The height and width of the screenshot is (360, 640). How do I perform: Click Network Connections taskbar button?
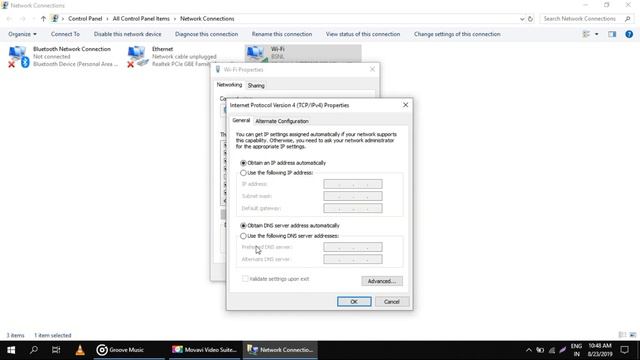(281, 350)
